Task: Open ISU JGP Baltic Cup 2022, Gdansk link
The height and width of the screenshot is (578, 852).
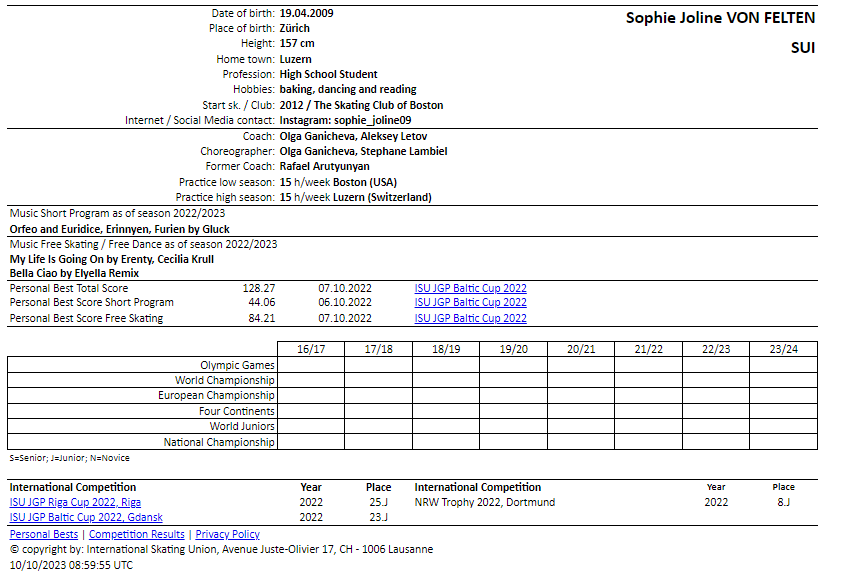Action: pos(86,518)
